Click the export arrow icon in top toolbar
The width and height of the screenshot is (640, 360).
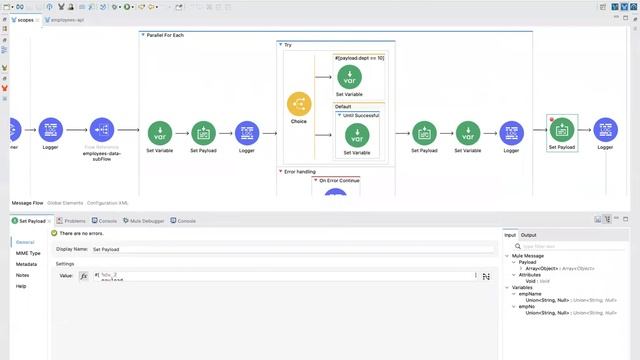pyautogui.click(x=178, y=7)
